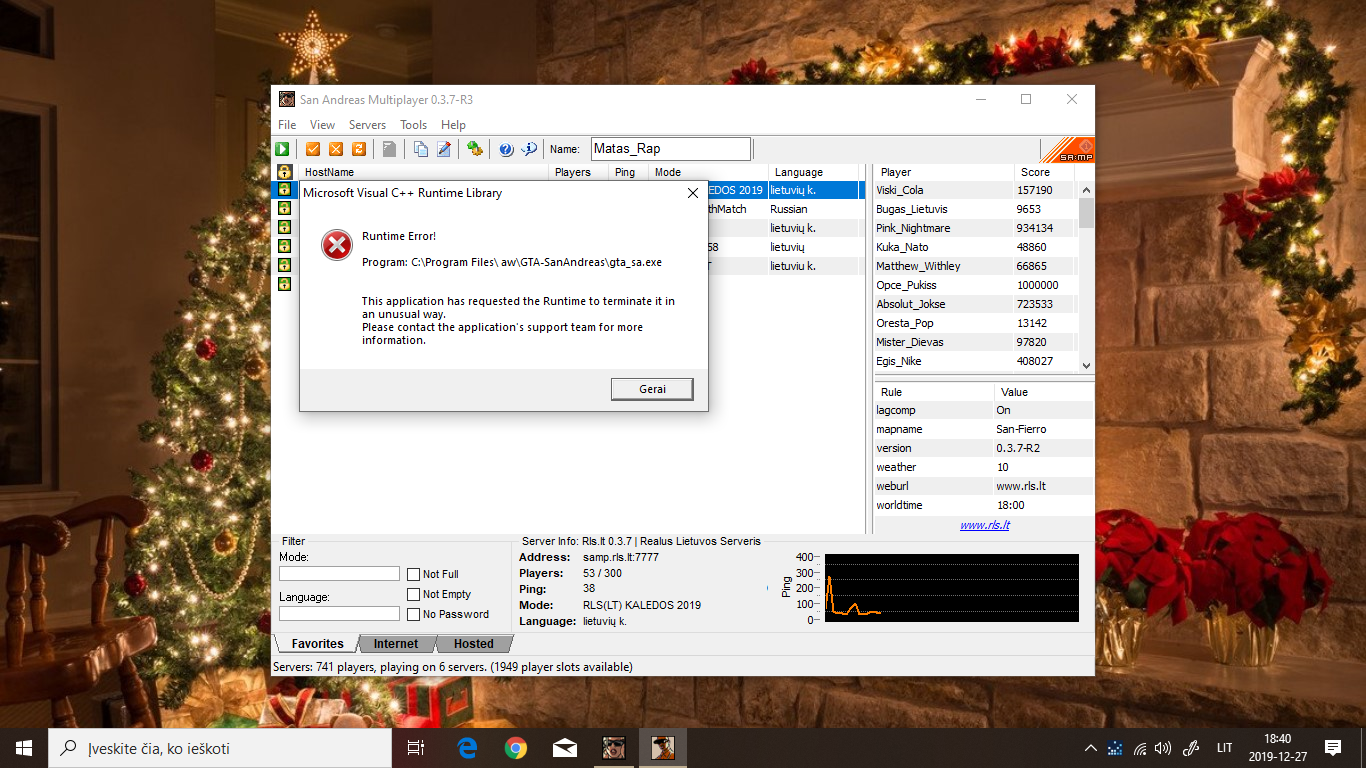Open the View menu
The width and height of the screenshot is (1366, 768).
click(322, 125)
